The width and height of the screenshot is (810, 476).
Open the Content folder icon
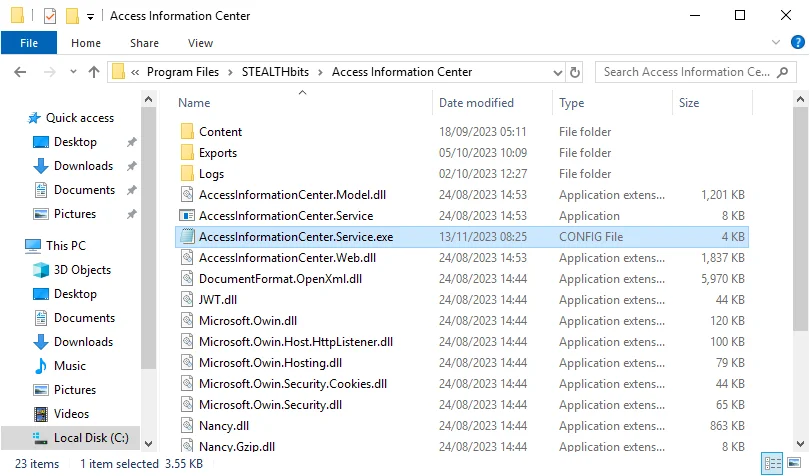[x=187, y=132]
